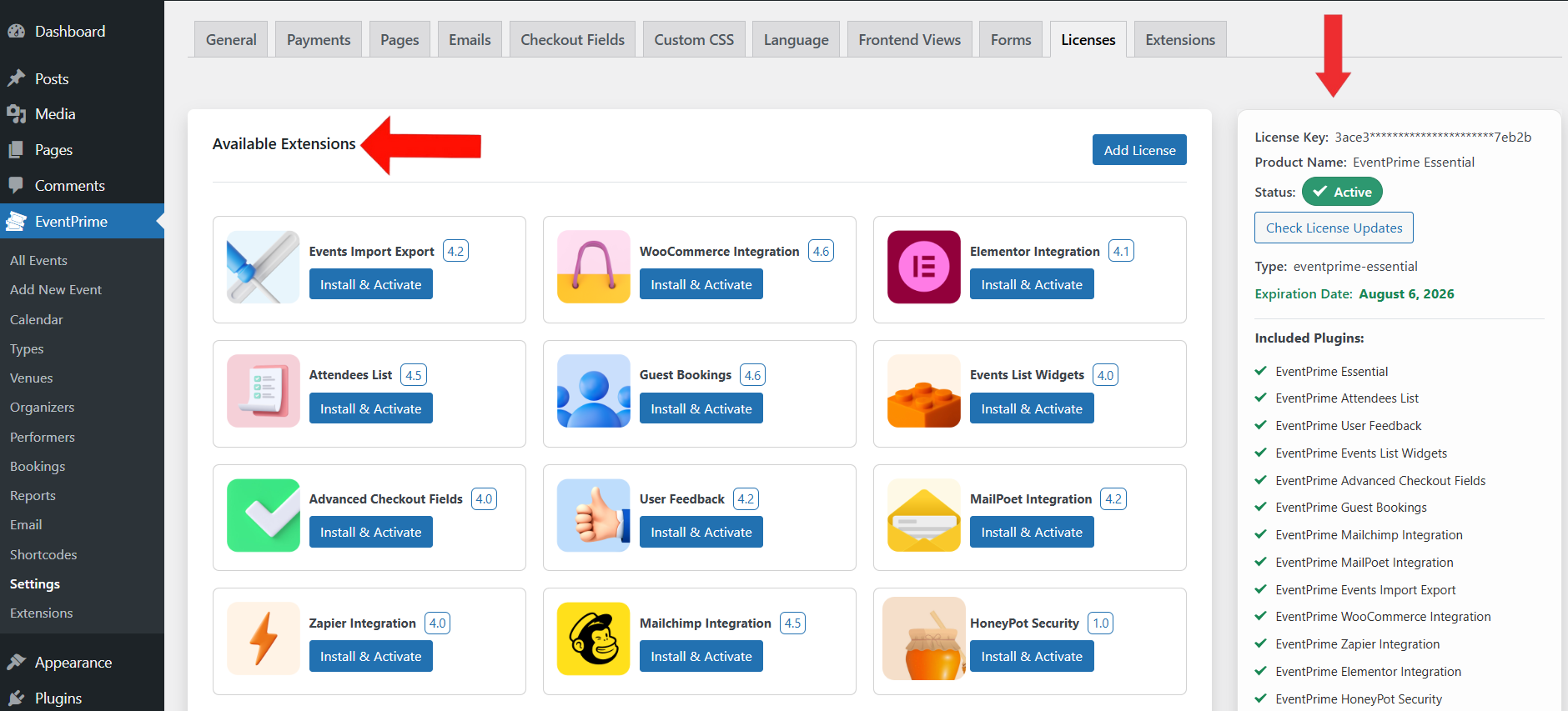Click the WooCommerce Integration shopping bag icon
Screen dimensions: 1568x711
[593, 268]
